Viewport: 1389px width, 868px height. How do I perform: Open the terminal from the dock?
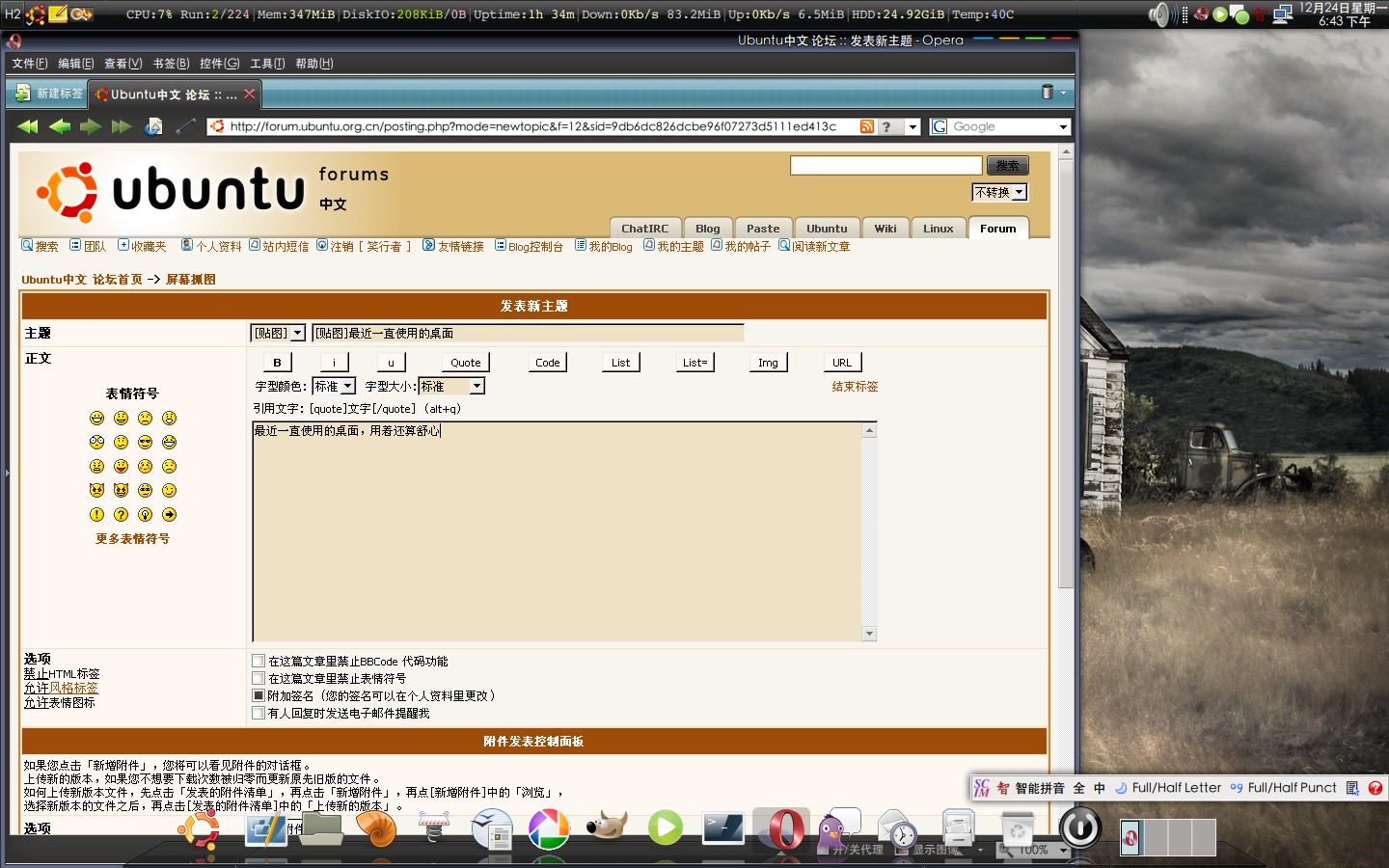pyautogui.click(x=722, y=828)
